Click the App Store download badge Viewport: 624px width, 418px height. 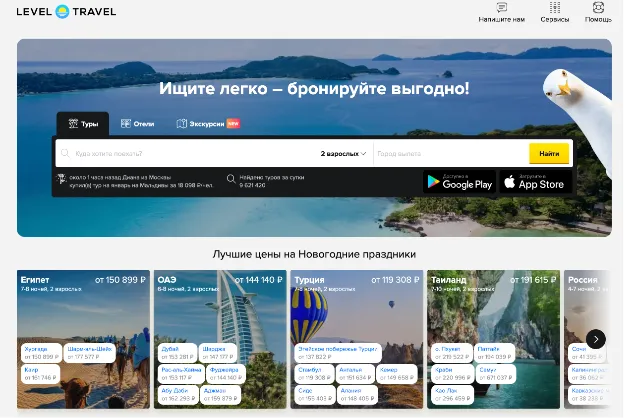[x=535, y=182]
